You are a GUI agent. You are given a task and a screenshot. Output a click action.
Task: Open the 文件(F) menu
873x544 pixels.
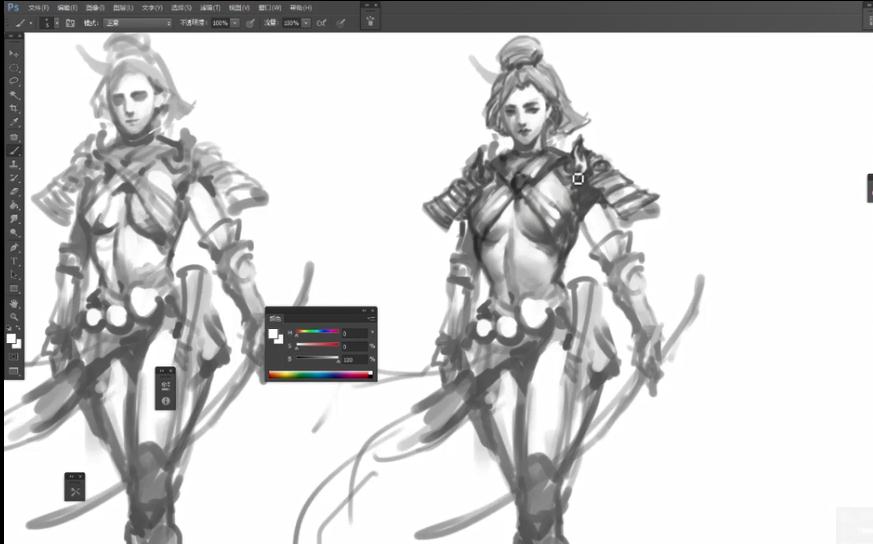click(38, 8)
